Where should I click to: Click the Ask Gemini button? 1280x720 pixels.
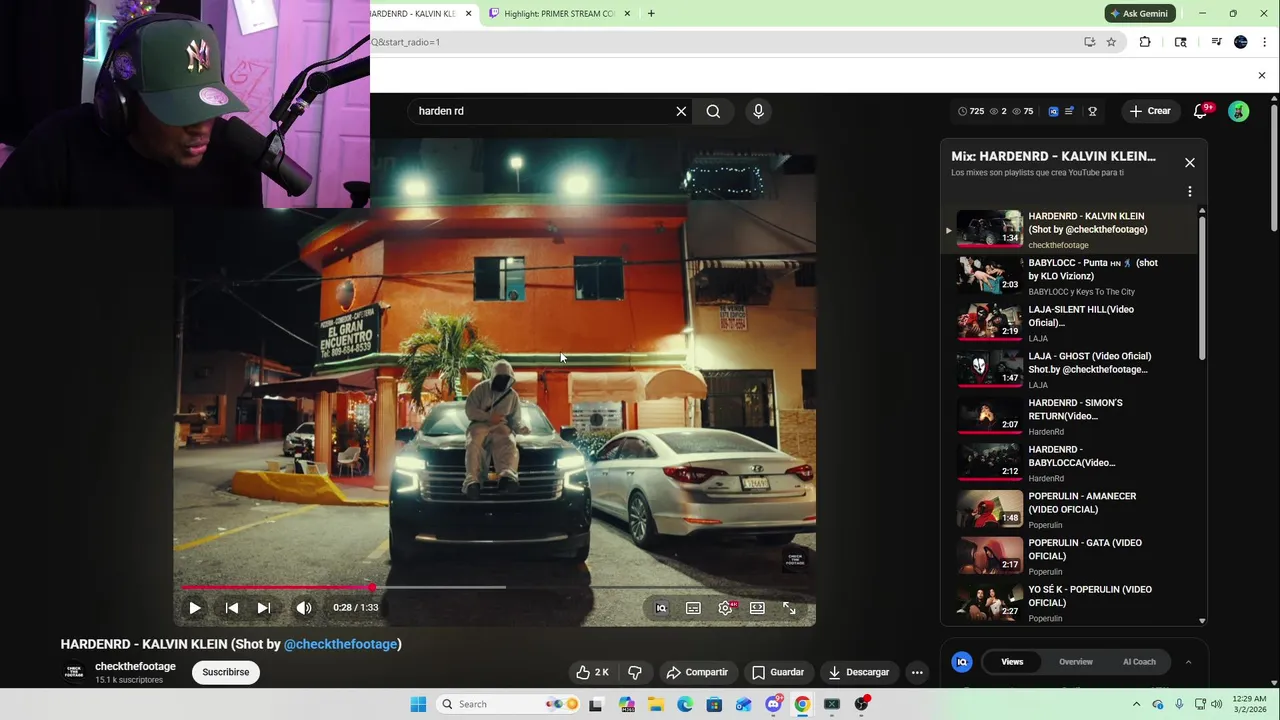(1139, 14)
